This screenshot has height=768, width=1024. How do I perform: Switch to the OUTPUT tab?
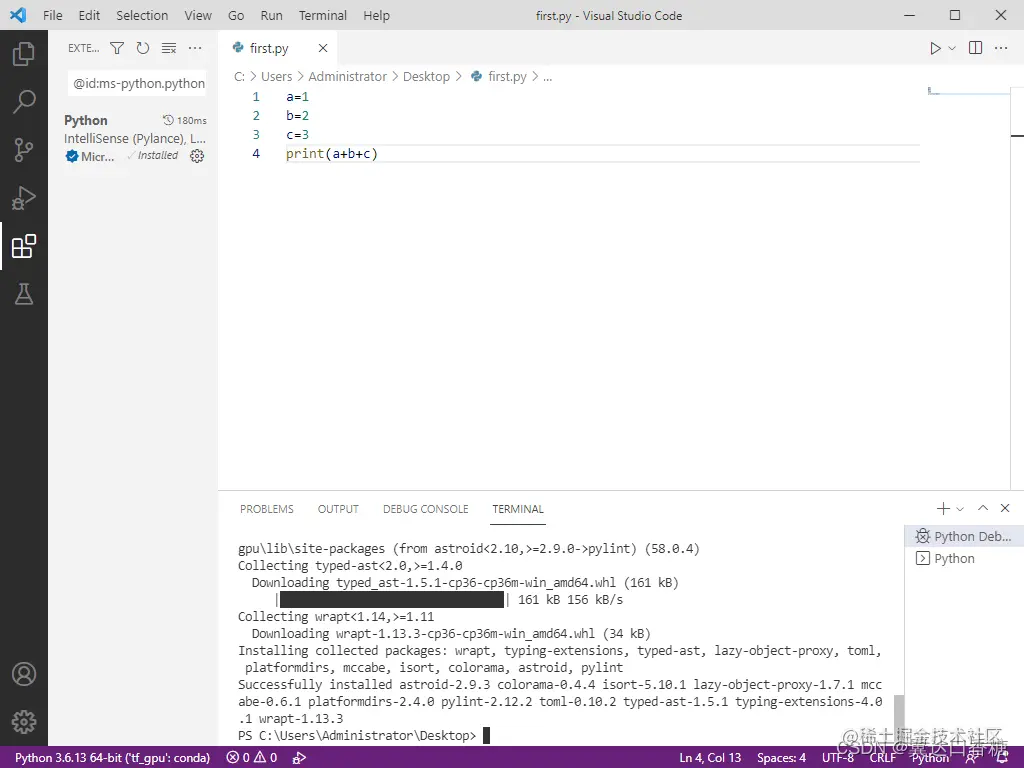point(338,509)
